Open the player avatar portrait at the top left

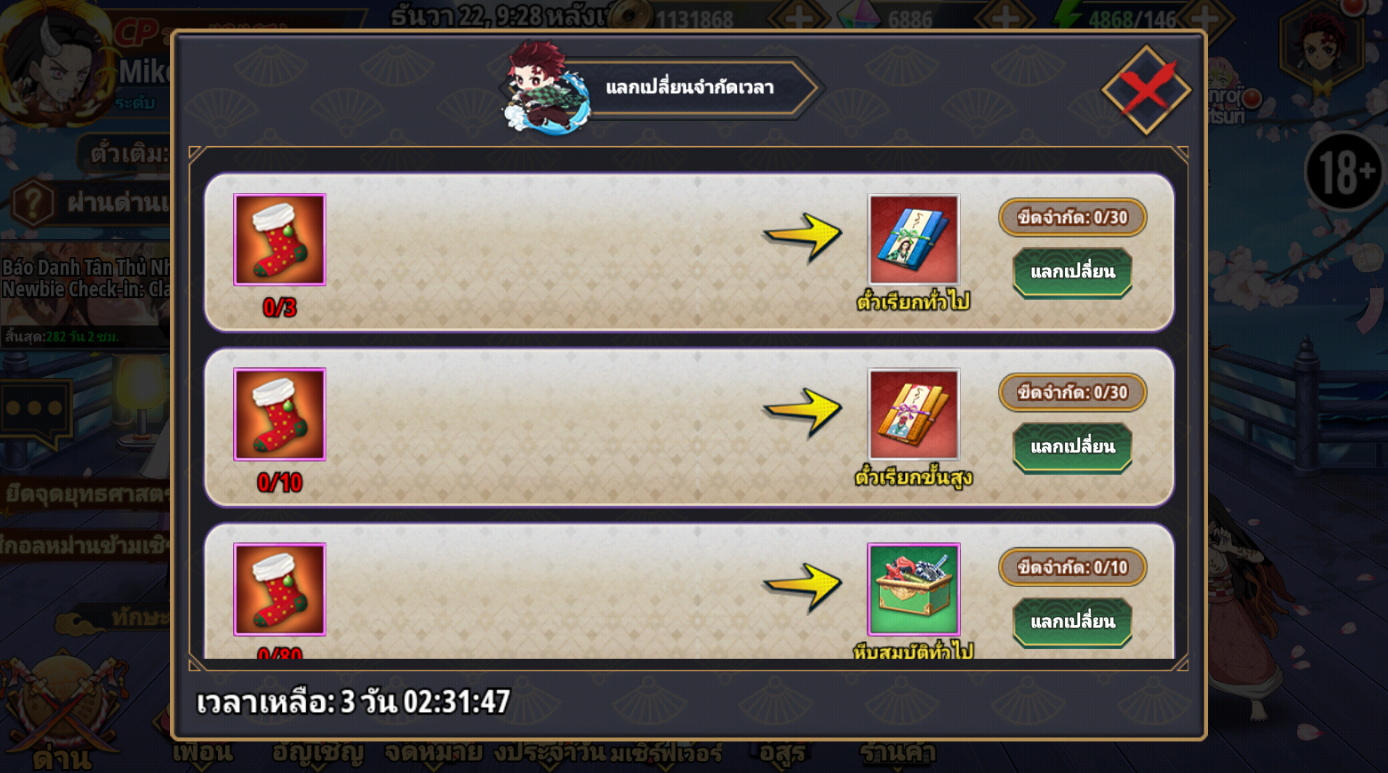pyautogui.click(x=55, y=60)
